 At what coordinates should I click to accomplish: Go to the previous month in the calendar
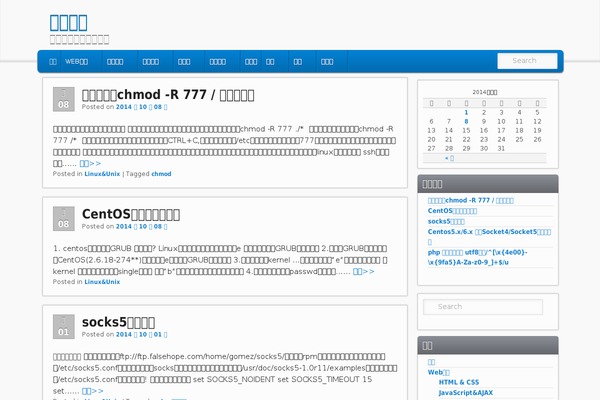[x=449, y=158]
